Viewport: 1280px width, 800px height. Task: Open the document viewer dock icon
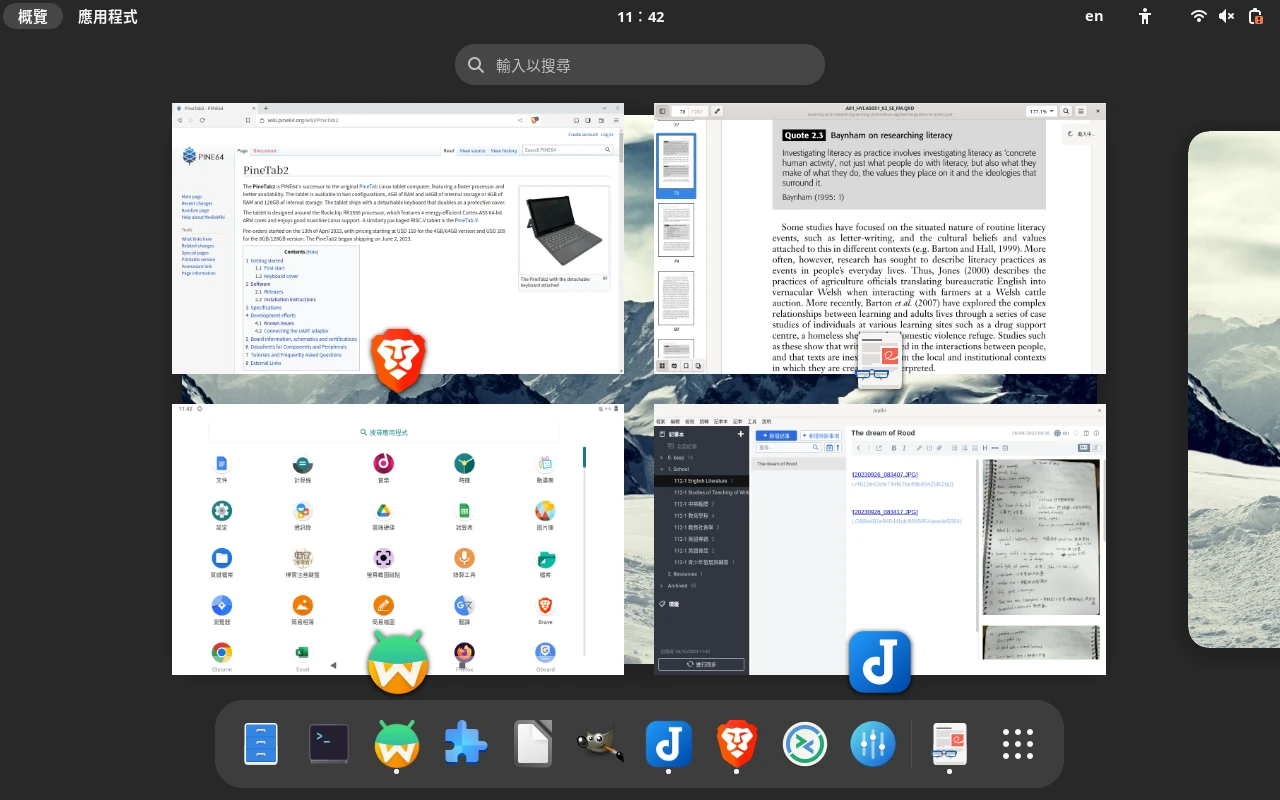coord(949,744)
